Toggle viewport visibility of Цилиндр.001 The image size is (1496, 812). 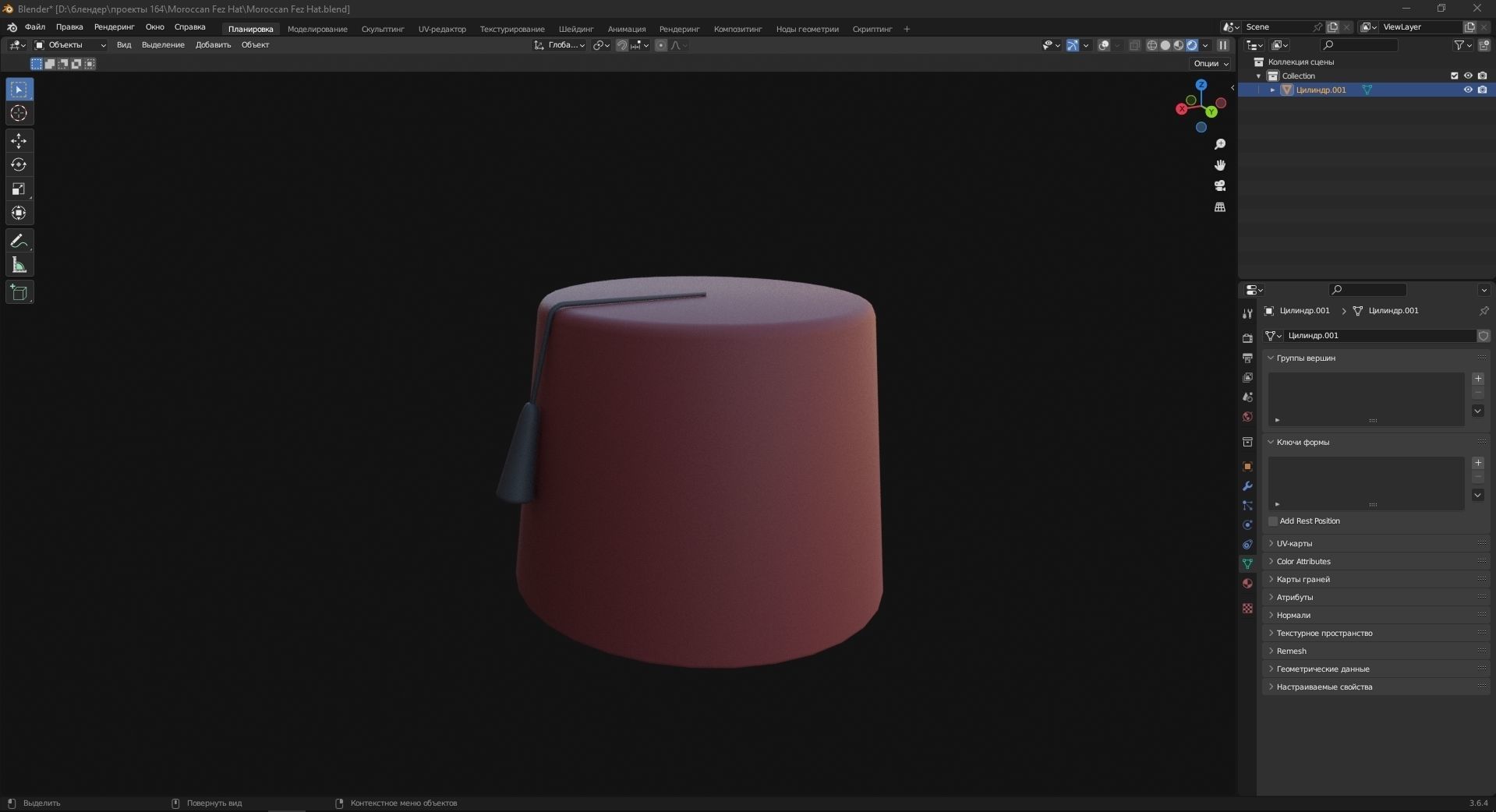click(x=1468, y=90)
